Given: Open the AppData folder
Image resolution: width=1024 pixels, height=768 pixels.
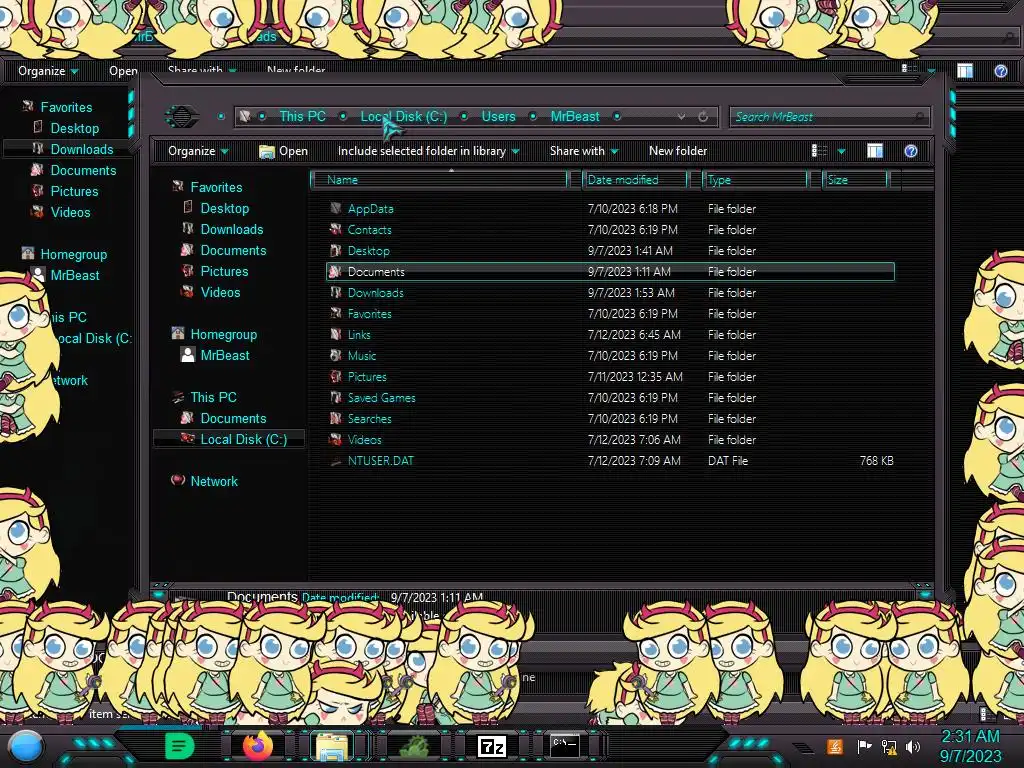Looking at the screenshot, I should tap(370, 209).
